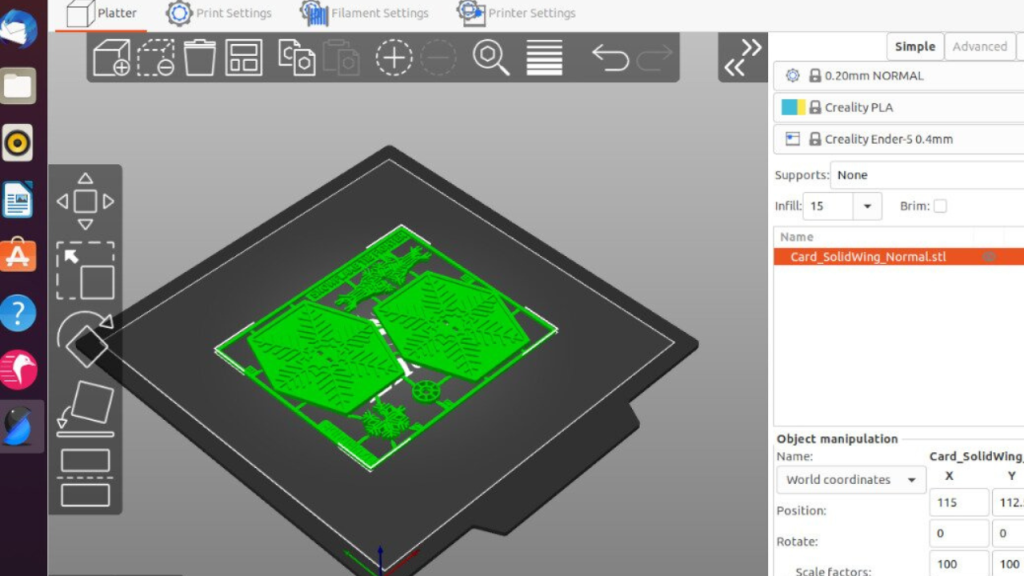The width and height of the screenshot is (1024, 576).
Task: Open the Arrange plate icon
Action: [x=245, y=57]
